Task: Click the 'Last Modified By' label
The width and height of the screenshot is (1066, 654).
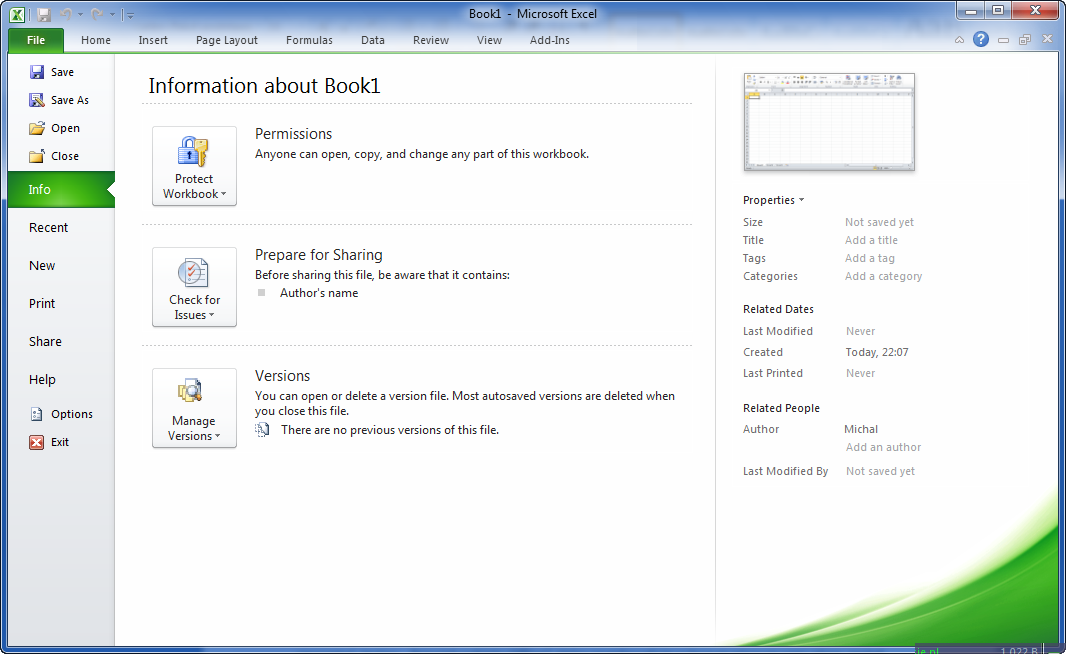Action: [785, 471]
